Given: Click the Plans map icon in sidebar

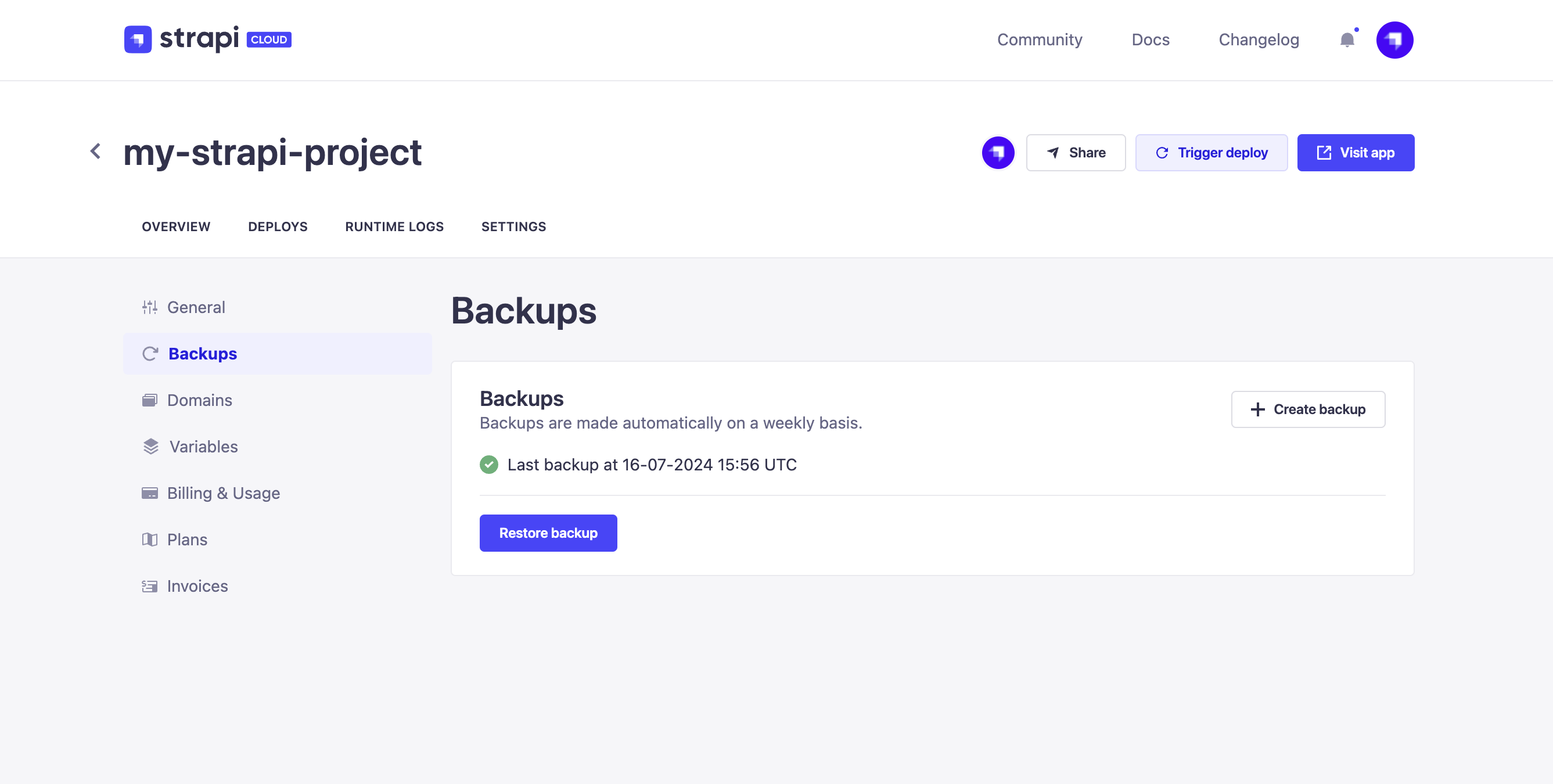Looking at the screenshot, I should click(149, 540).
